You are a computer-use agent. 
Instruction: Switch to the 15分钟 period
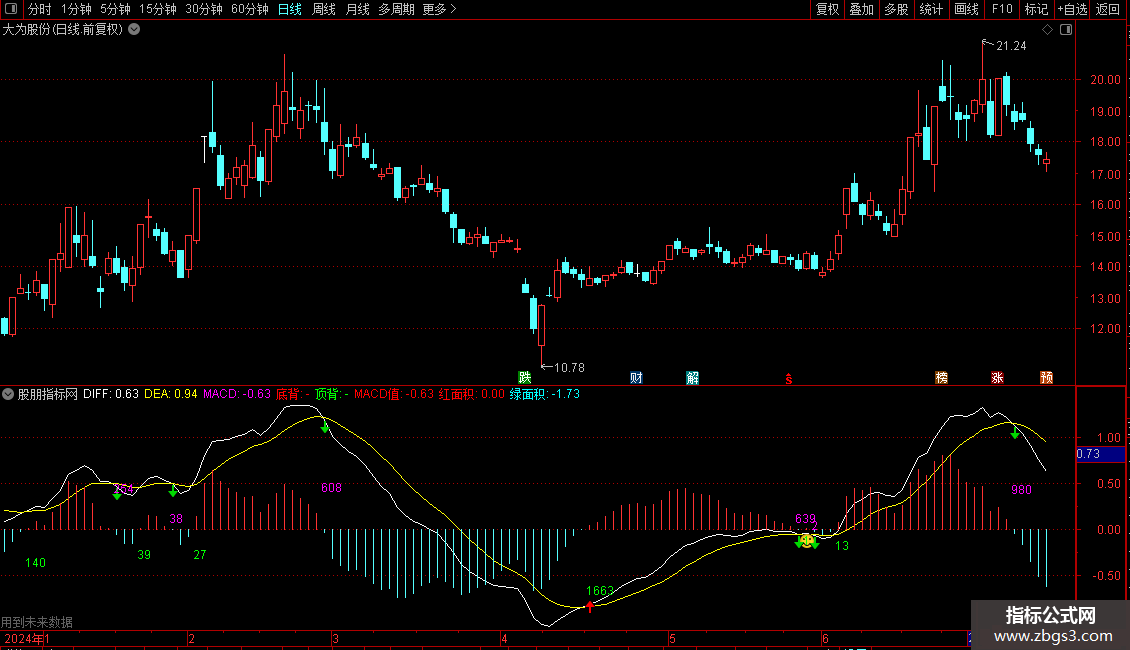(x=158, y=9)
